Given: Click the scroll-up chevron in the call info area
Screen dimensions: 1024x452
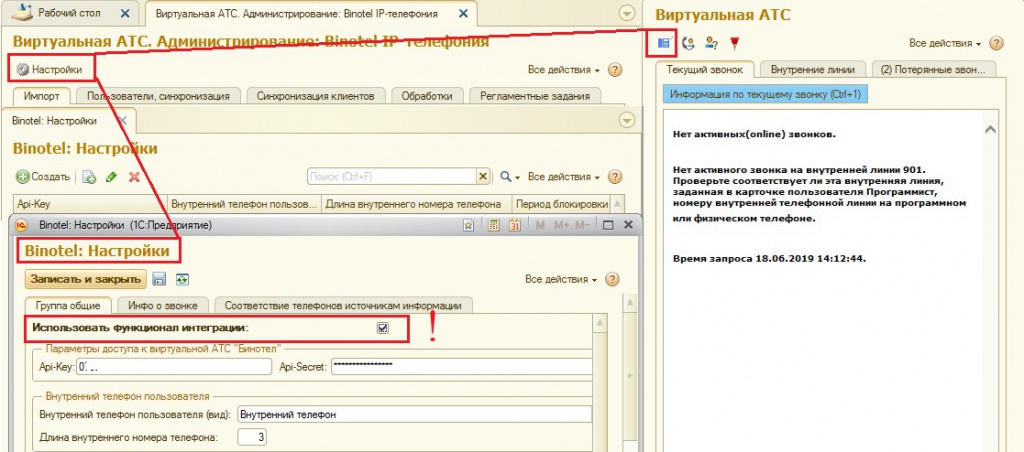Looking at the screenshot, I should point(990,130).
